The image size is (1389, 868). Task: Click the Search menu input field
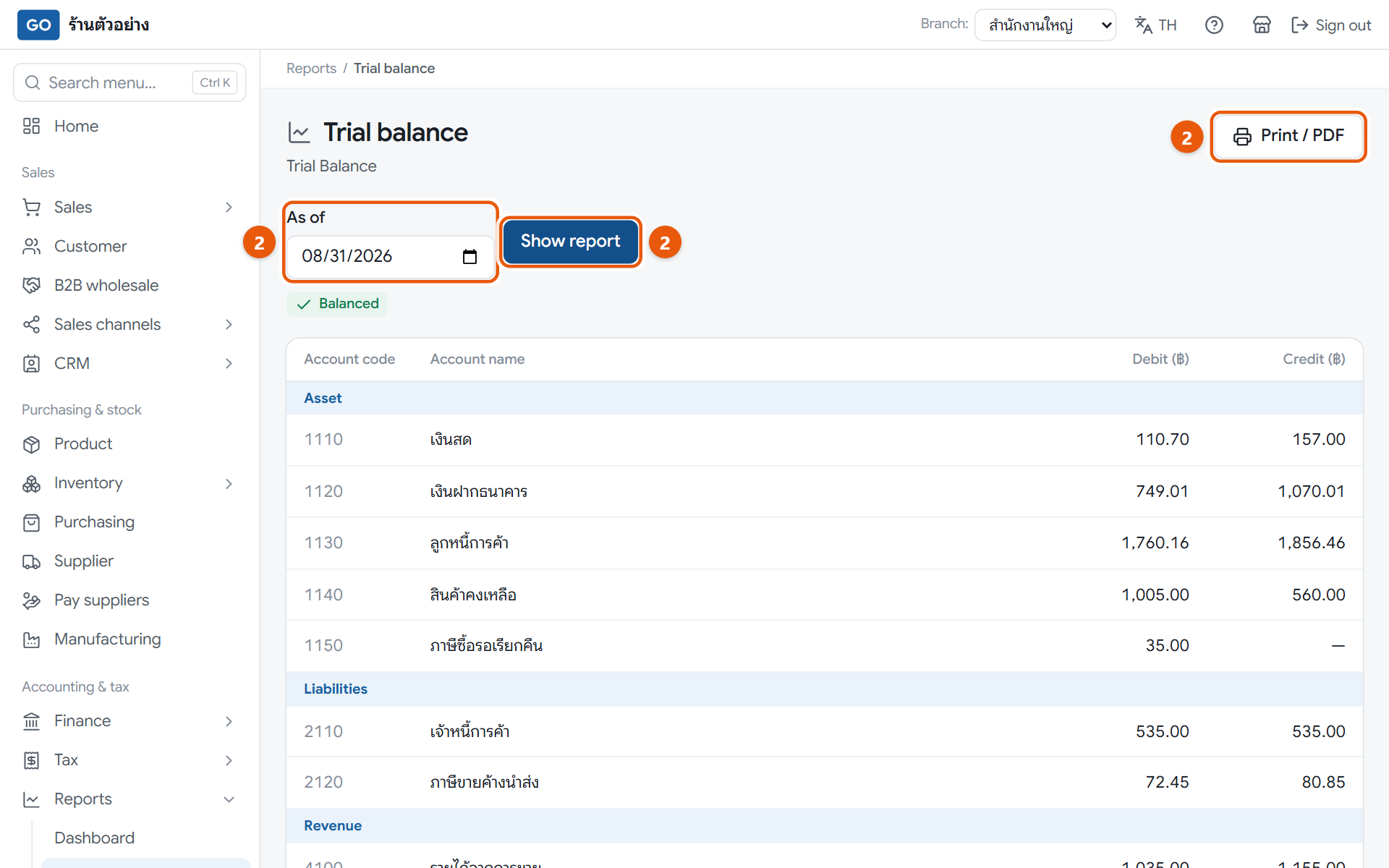(129, 82)
